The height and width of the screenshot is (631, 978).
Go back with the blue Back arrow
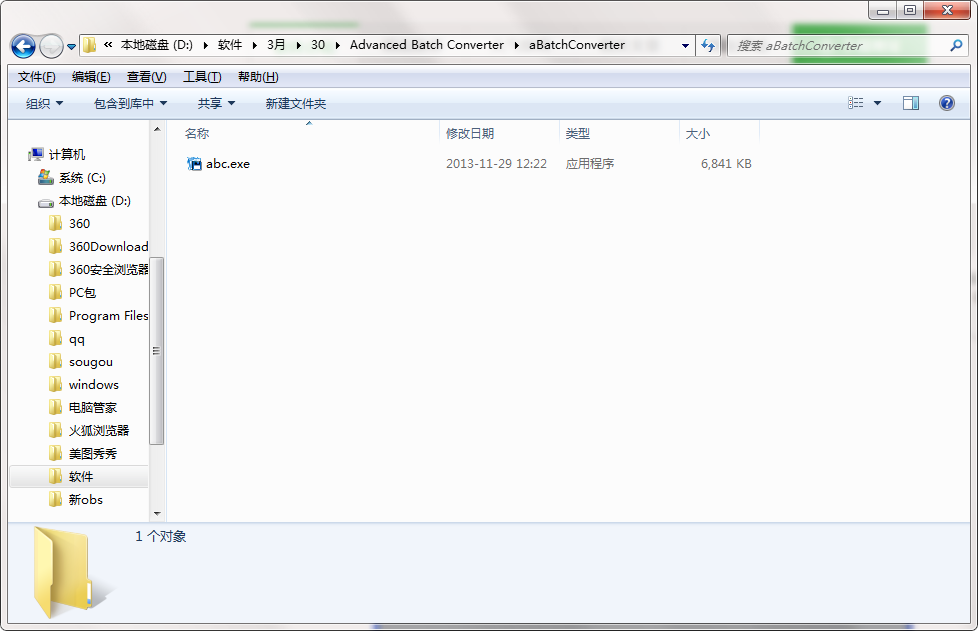pos(23,46)
